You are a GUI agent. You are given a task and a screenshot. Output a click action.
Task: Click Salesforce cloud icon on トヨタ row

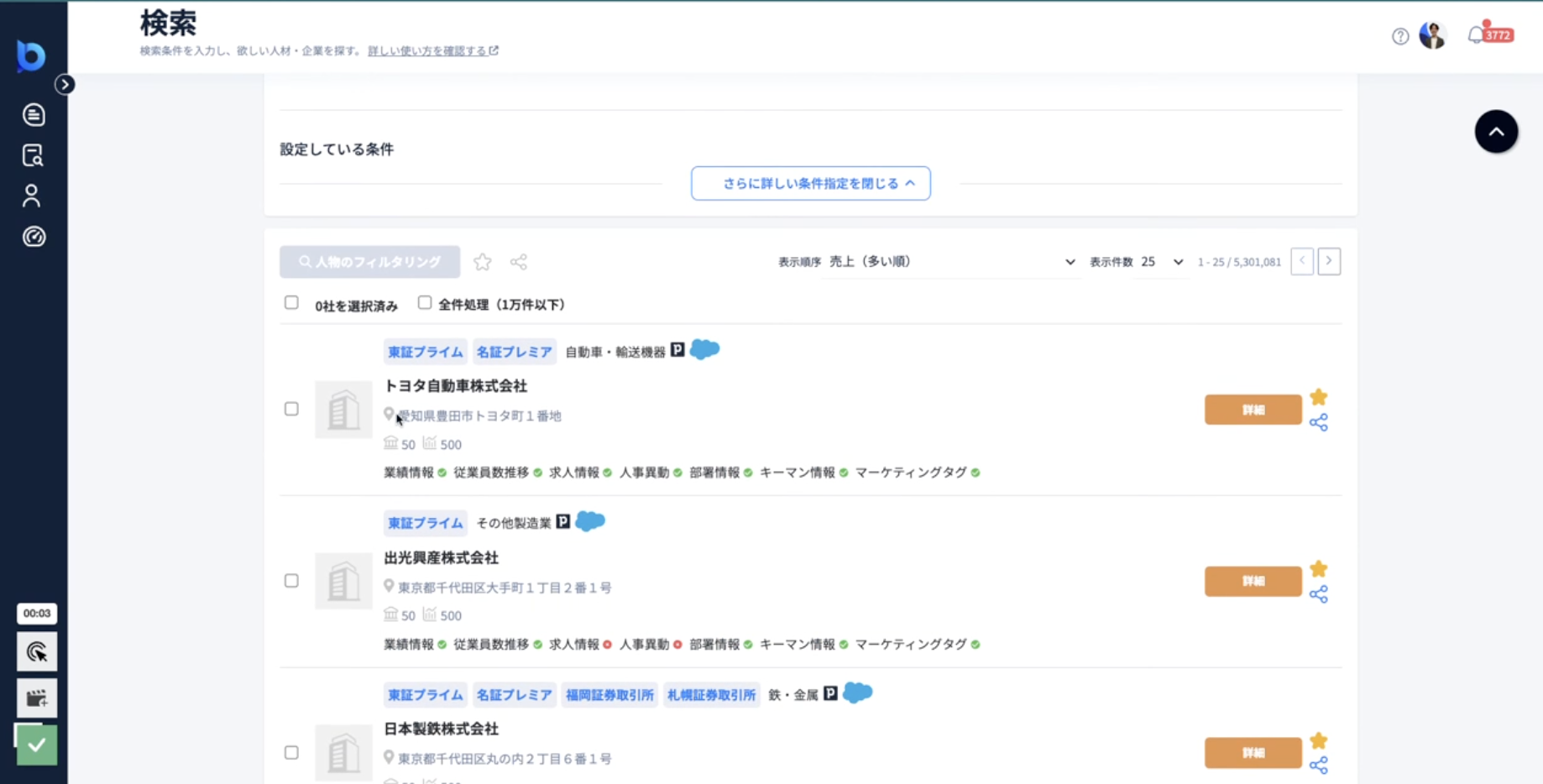[x=704, y=349]
